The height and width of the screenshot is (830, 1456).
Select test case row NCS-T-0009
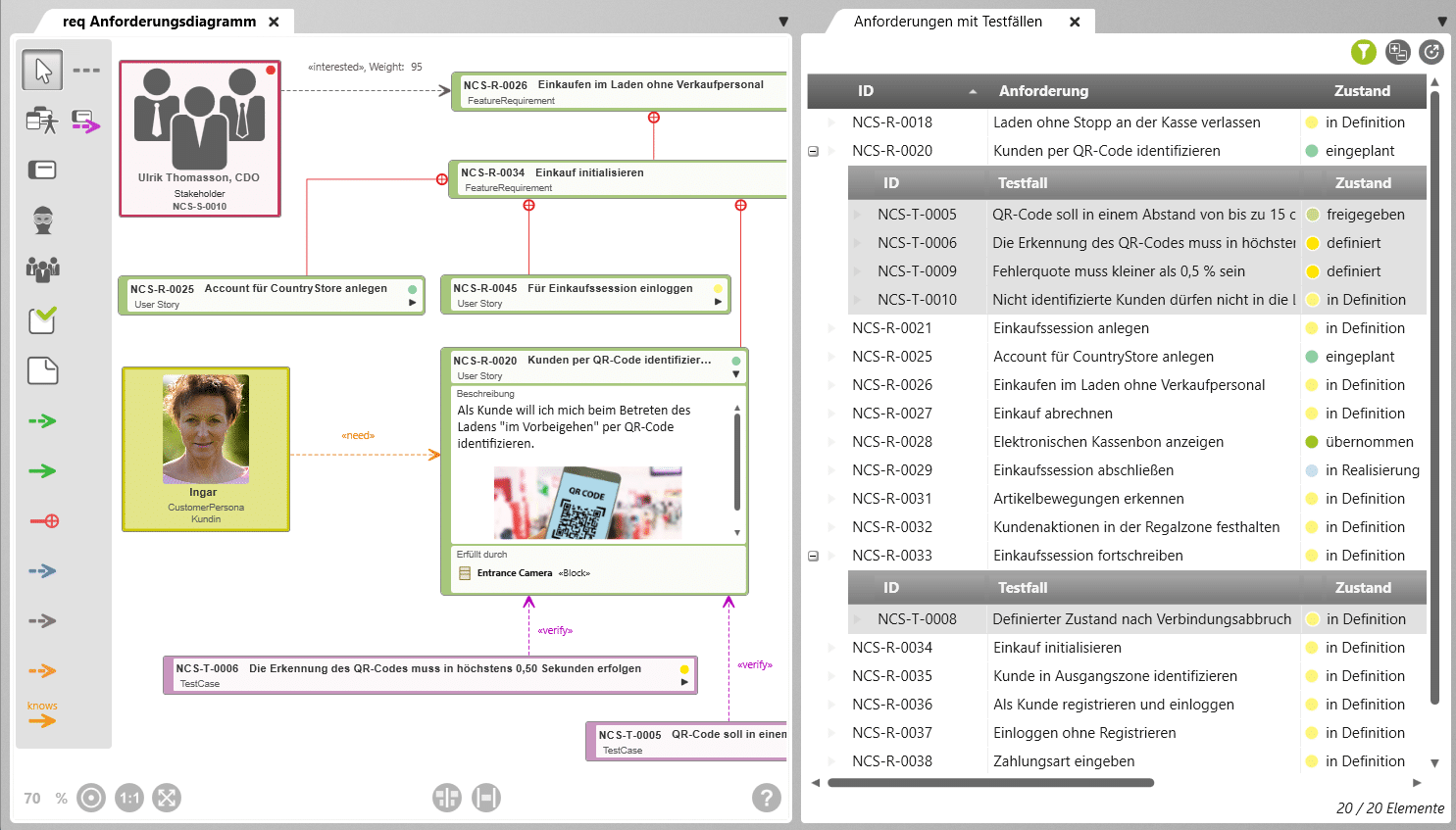1137,271
